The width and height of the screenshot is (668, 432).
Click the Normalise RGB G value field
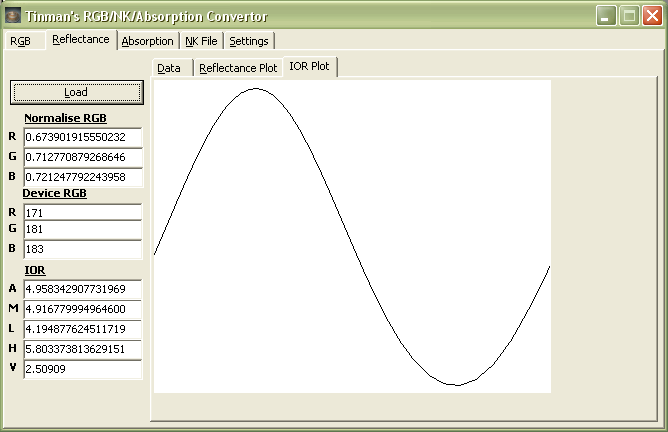pyautogui.click(x=82, y=157)
